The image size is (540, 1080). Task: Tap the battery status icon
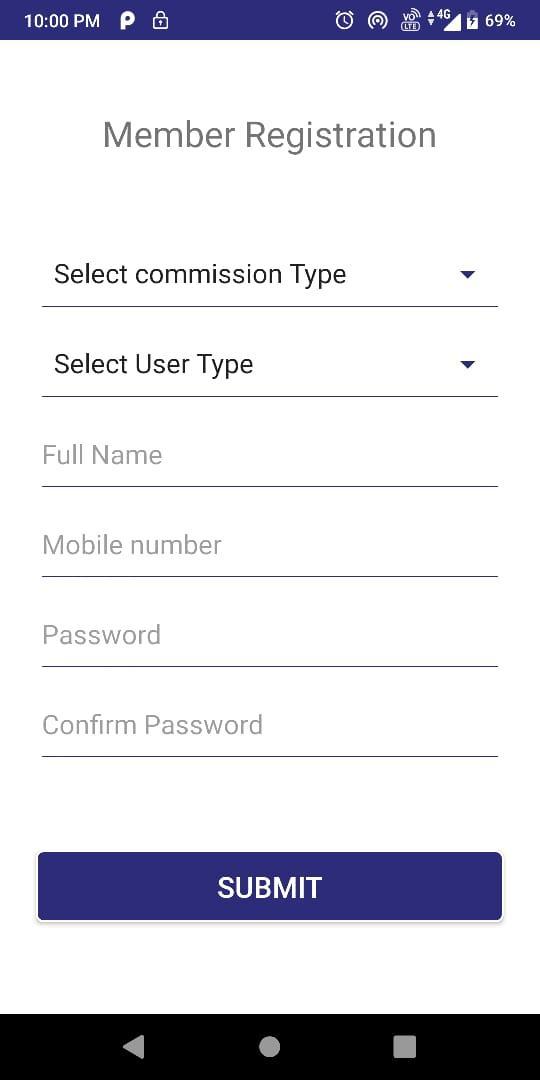tap(472, 21)
